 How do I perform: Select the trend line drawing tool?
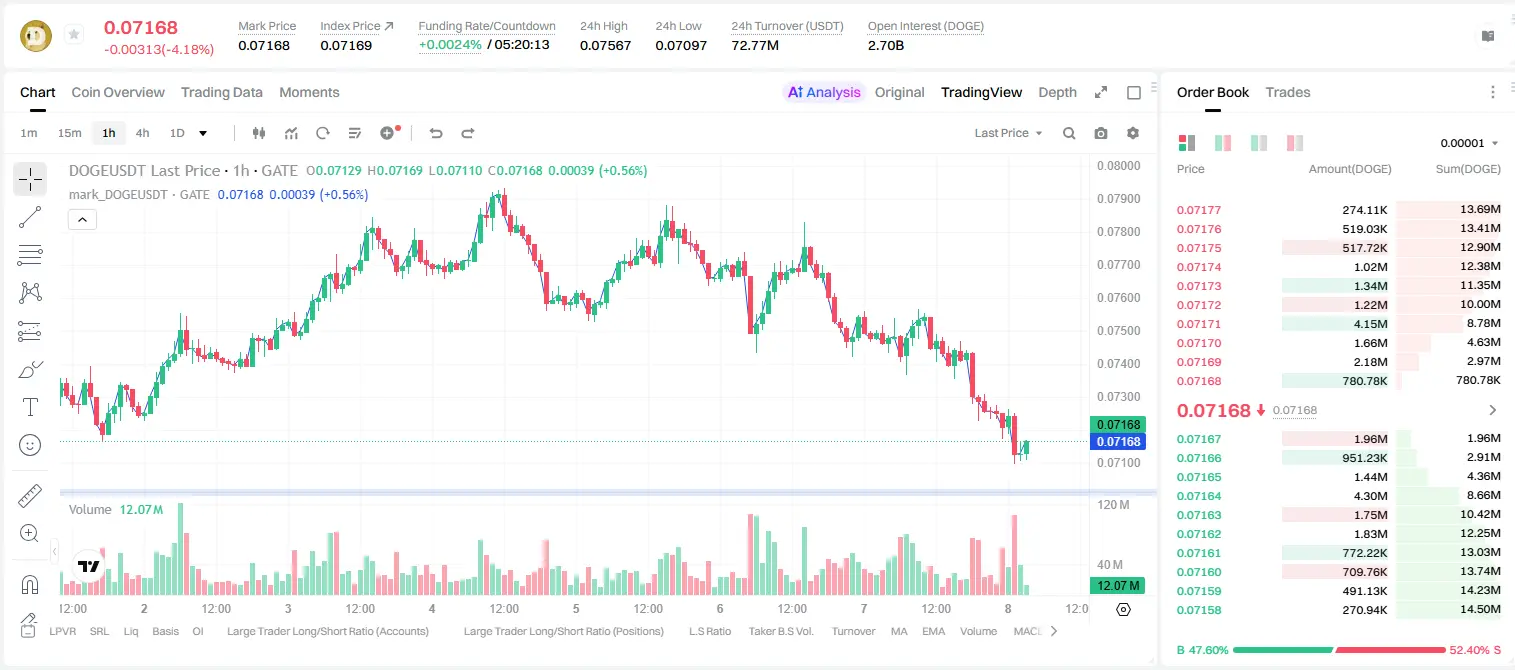30,217
